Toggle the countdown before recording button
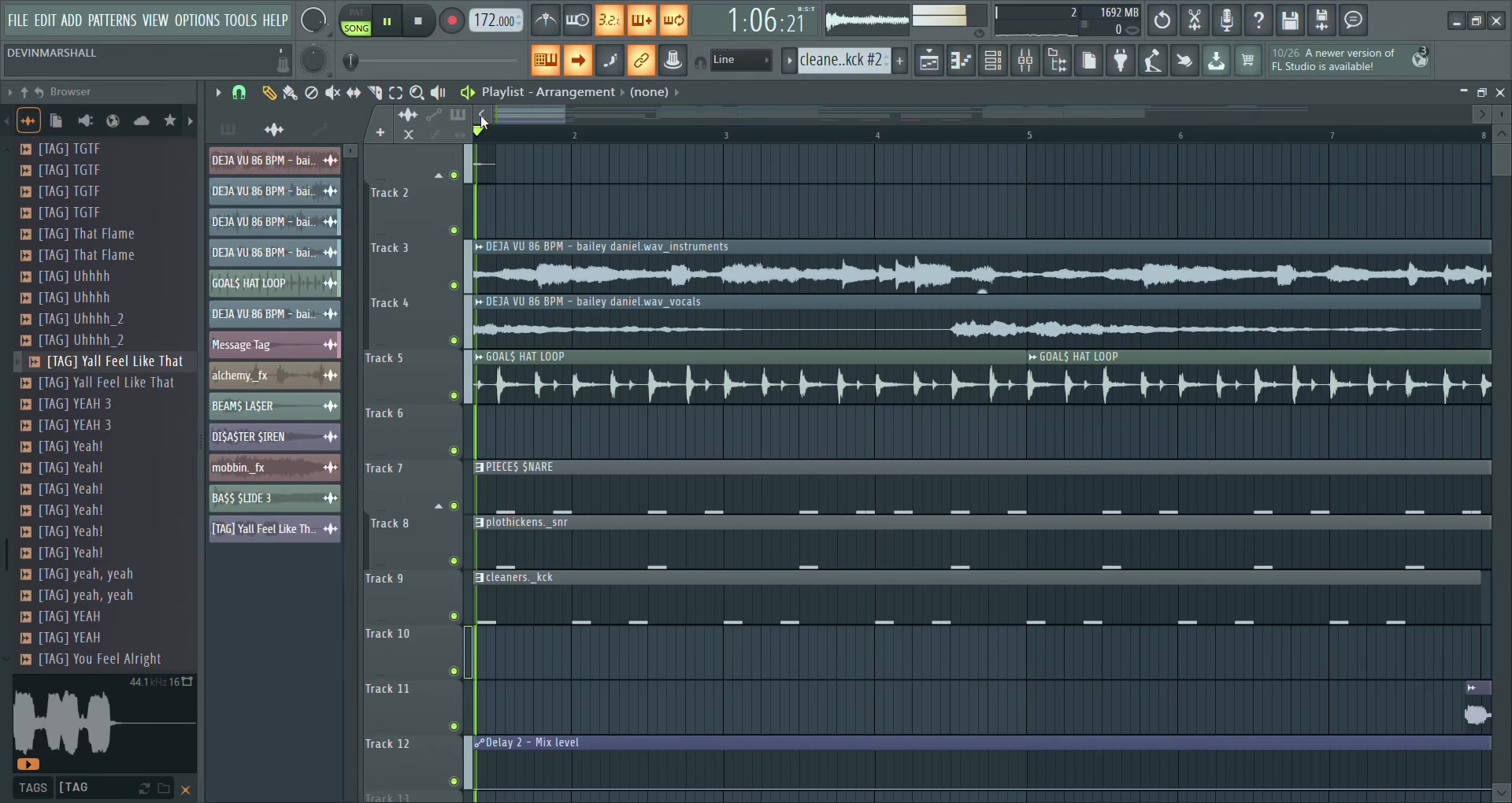This screenshot has width=1512, height=803. tap(610, 21)
